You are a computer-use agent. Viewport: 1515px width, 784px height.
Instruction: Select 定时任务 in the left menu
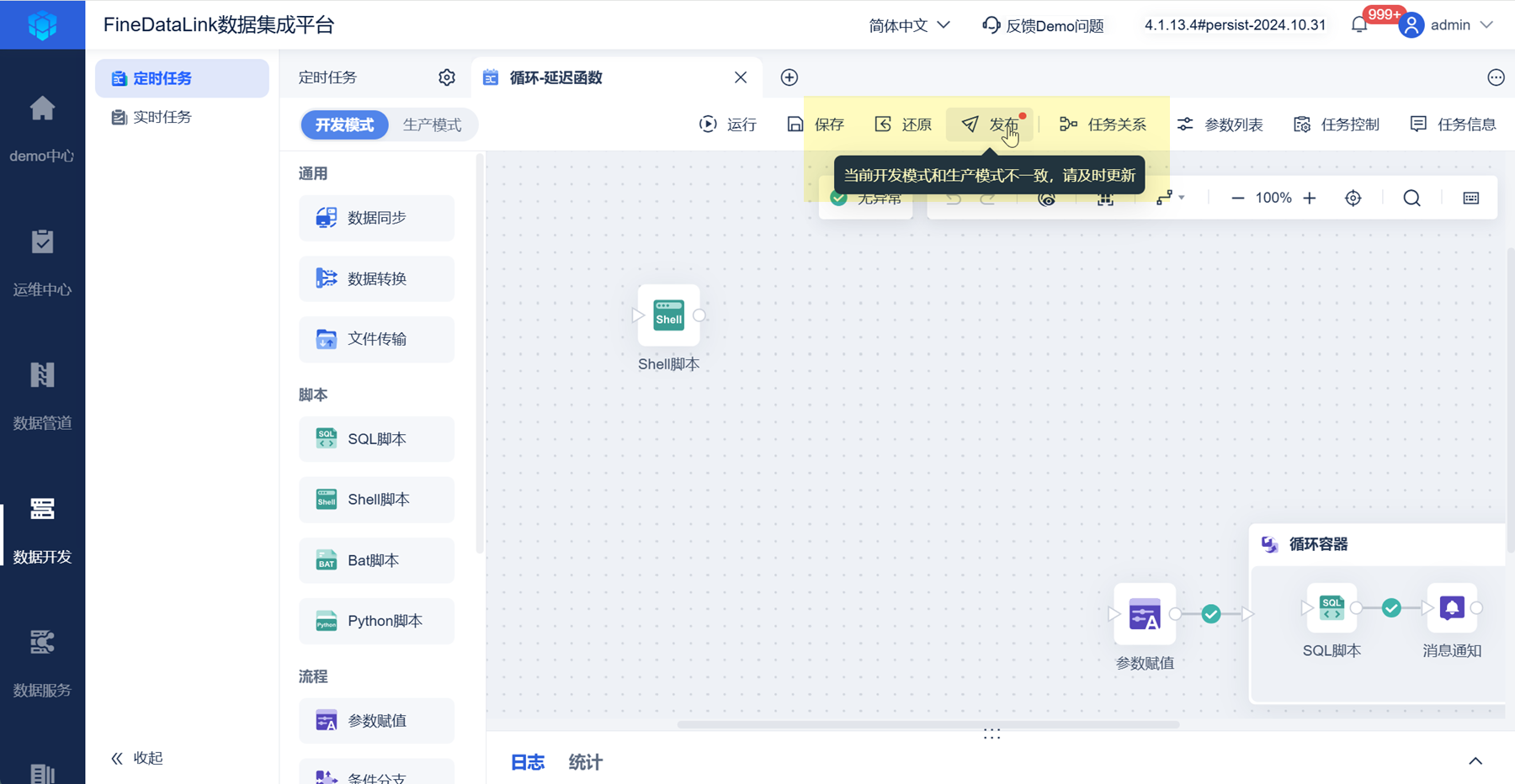click(182, 78)
